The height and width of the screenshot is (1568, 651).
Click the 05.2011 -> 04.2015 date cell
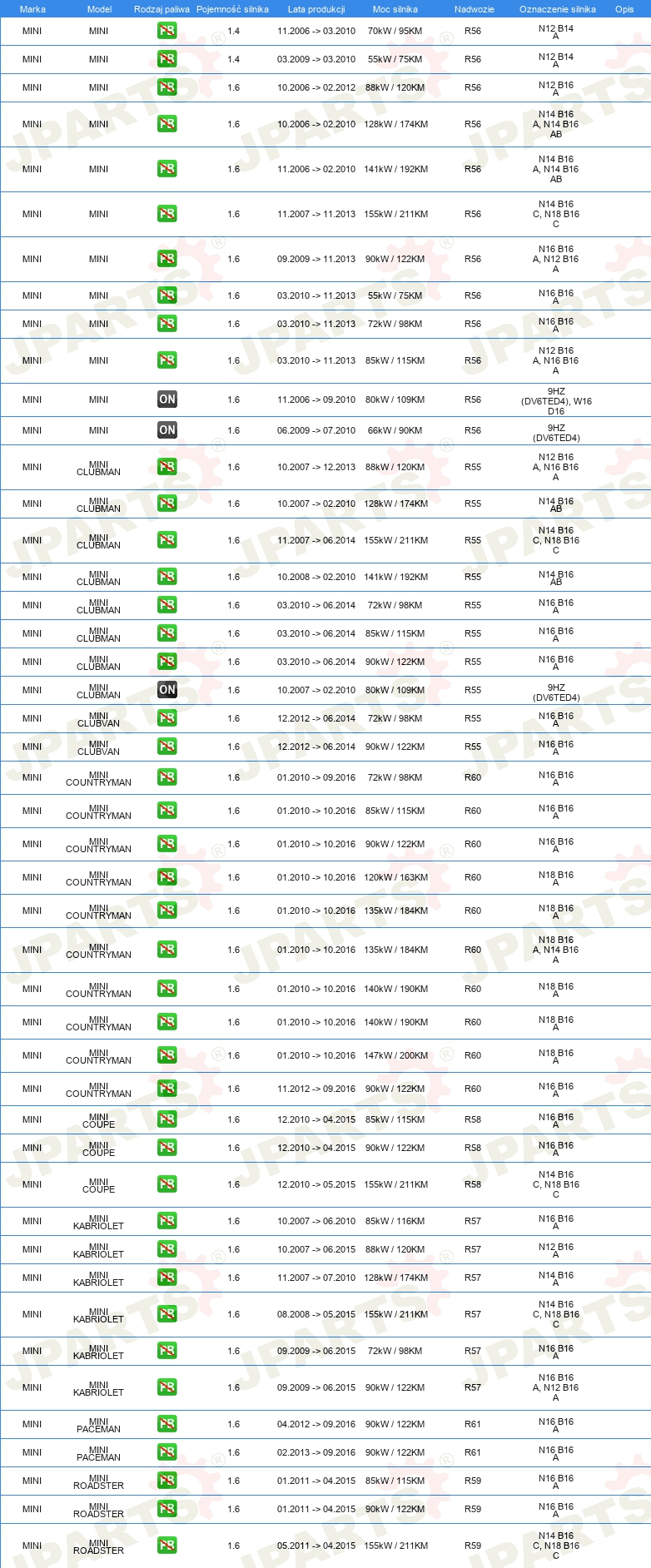[316, 1546]
